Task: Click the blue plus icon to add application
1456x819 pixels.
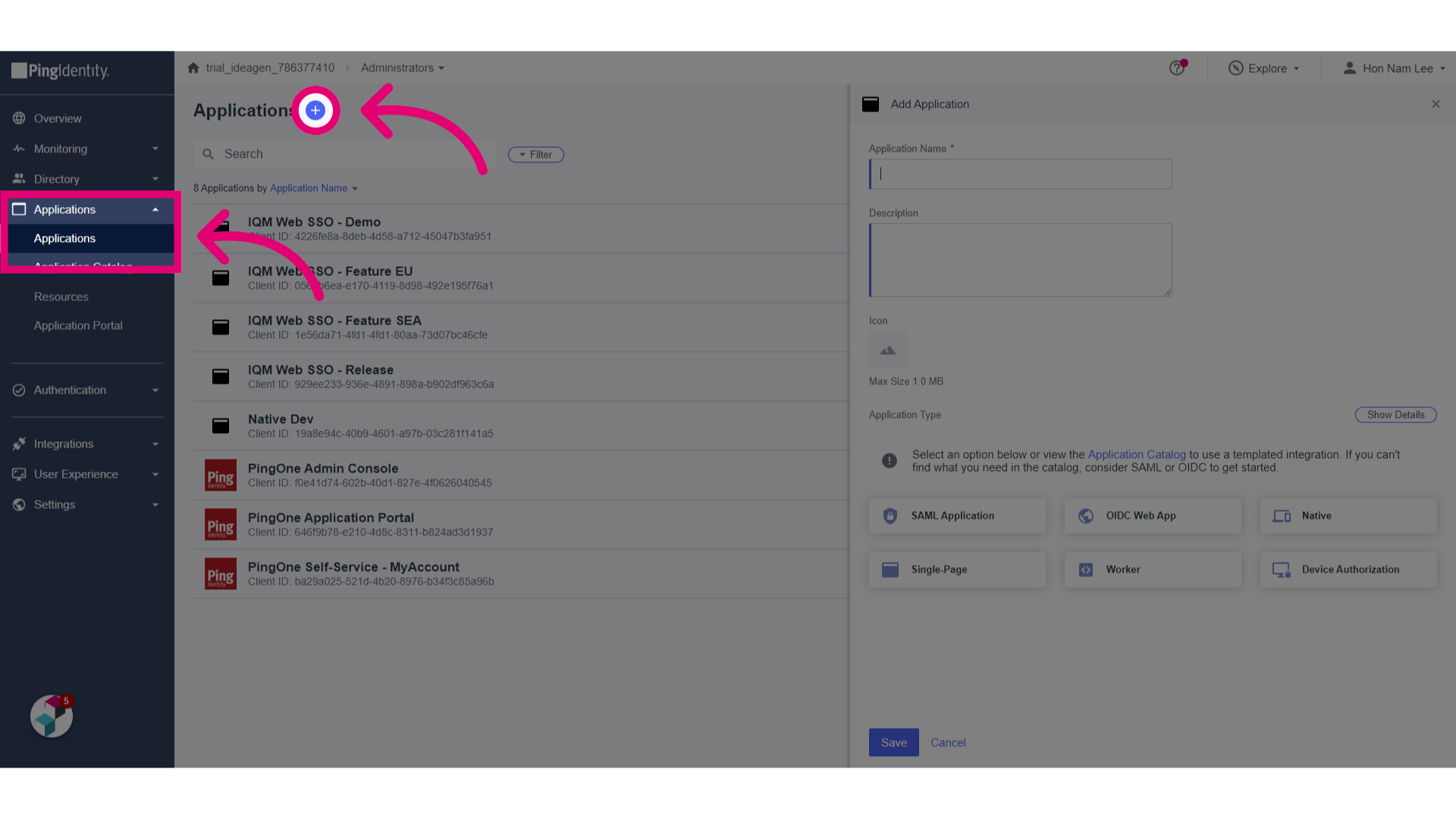Action: [315, 111]
